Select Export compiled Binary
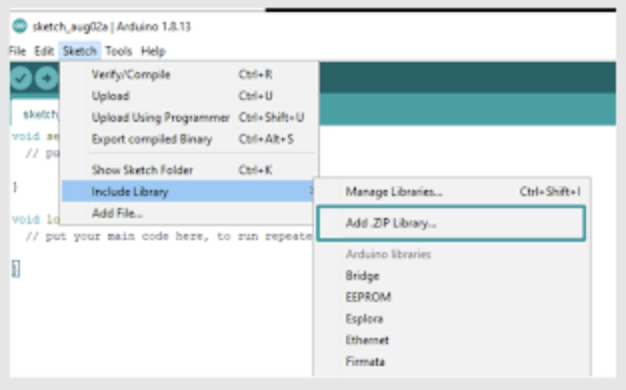The image size is (626, 390). pyautogui.click(x=190, y=139)
